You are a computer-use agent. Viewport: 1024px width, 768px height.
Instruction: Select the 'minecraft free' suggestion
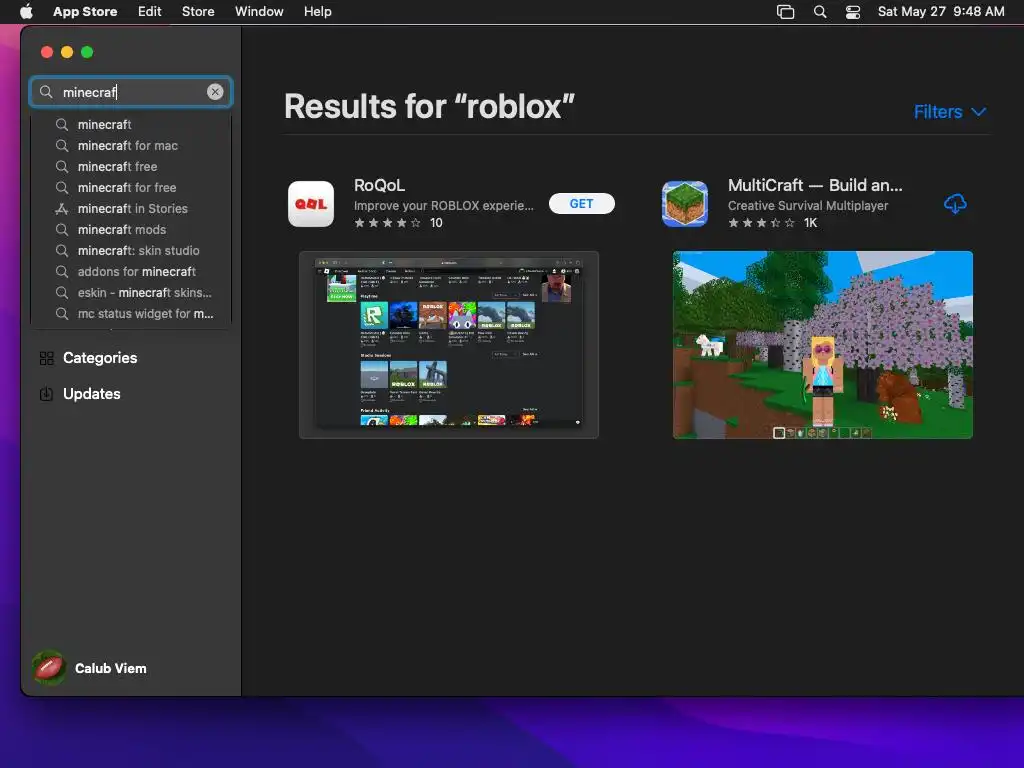(131, 167)
